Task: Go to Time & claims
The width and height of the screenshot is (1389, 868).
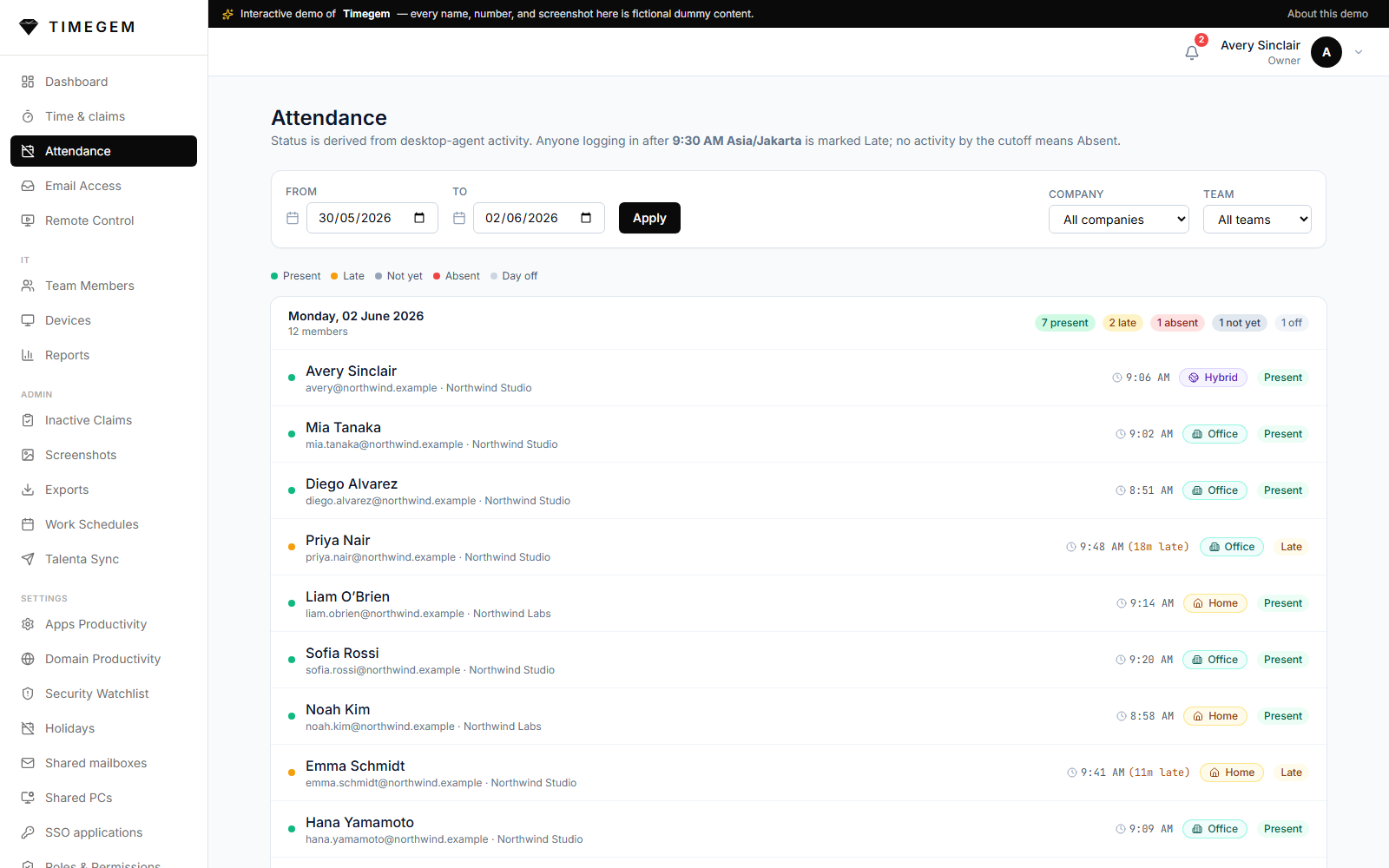Action: coord(103,116)
